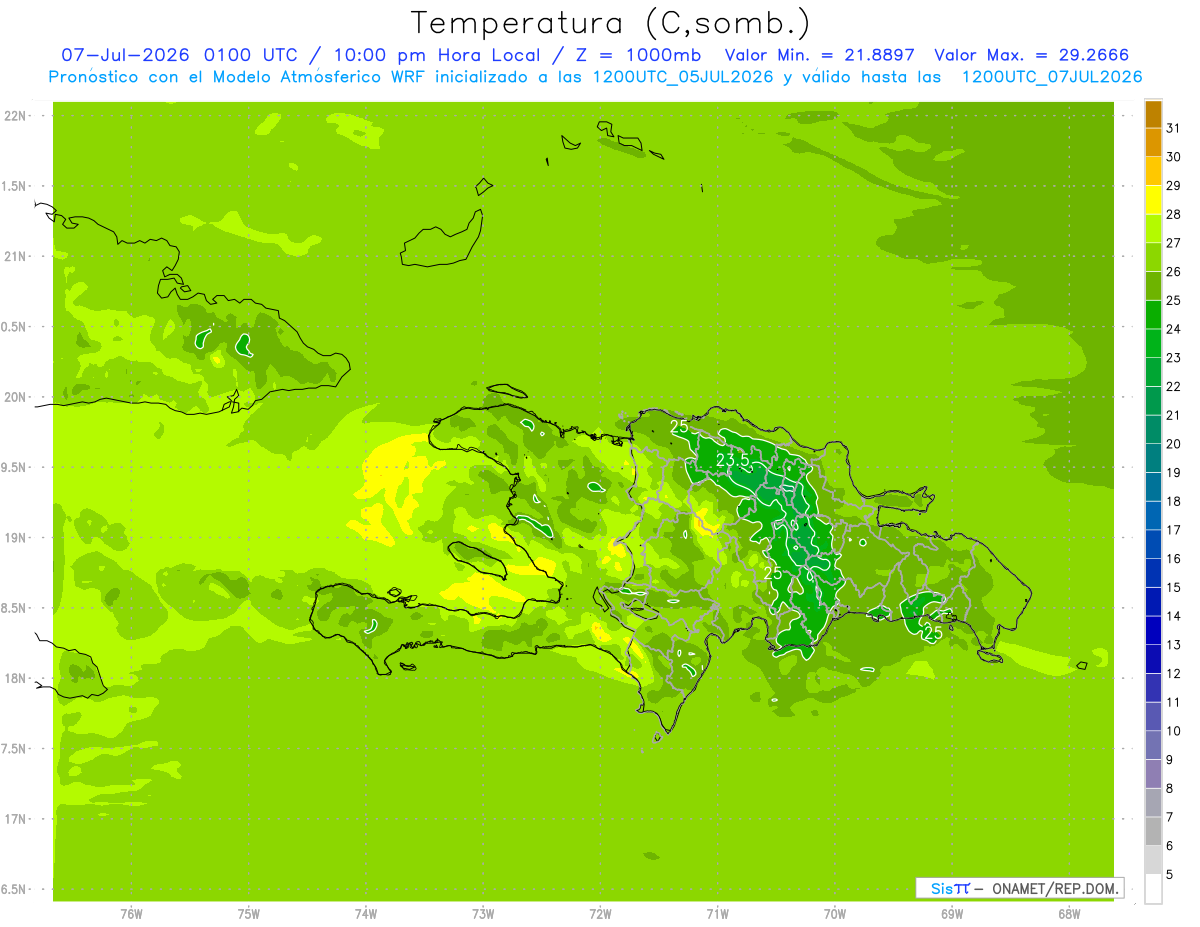
Task: Click the "1200UTC_05JUL2026" initialization time
Action: 683,77
